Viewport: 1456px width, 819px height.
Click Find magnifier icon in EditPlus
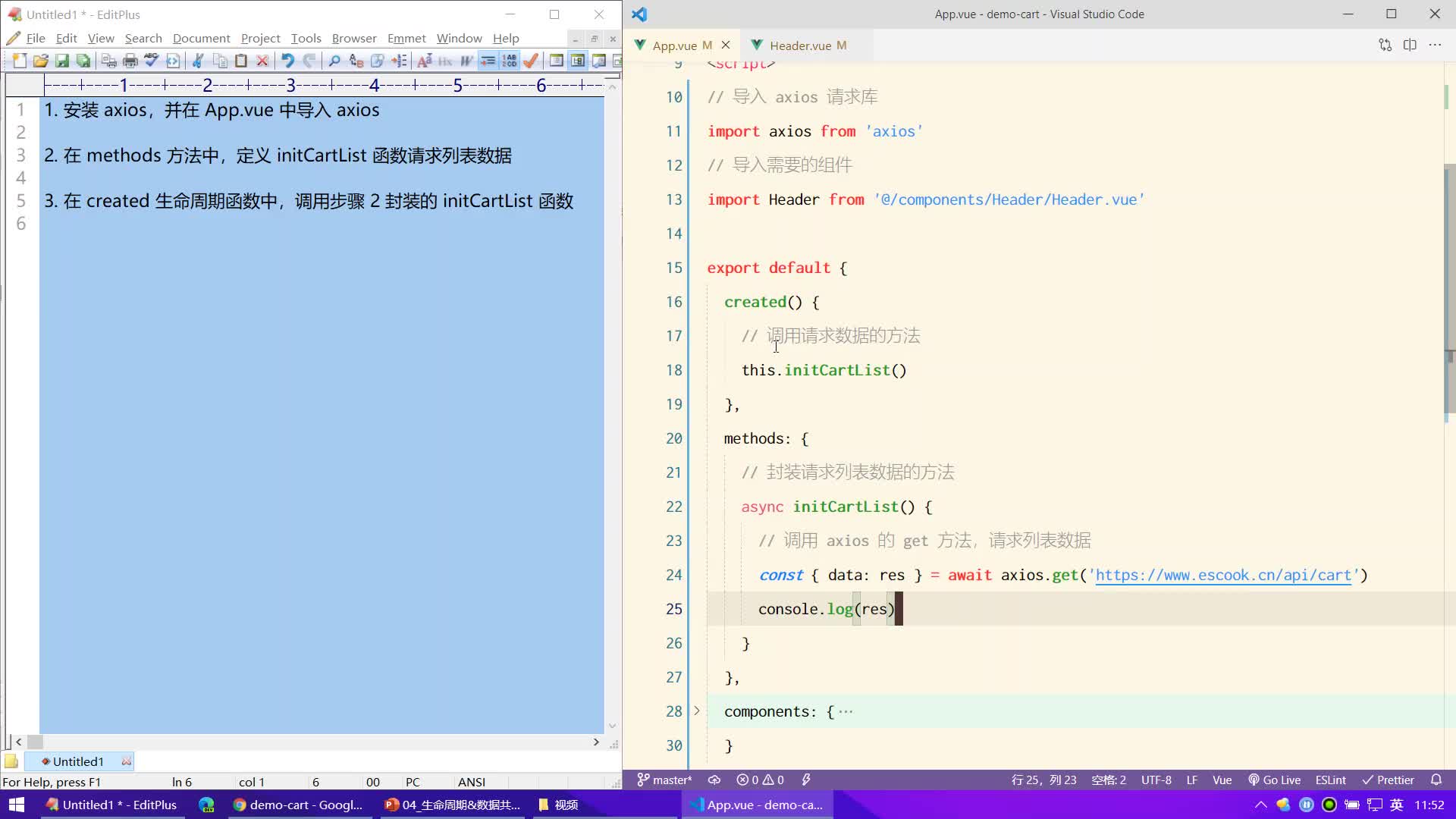pos(334,61)
